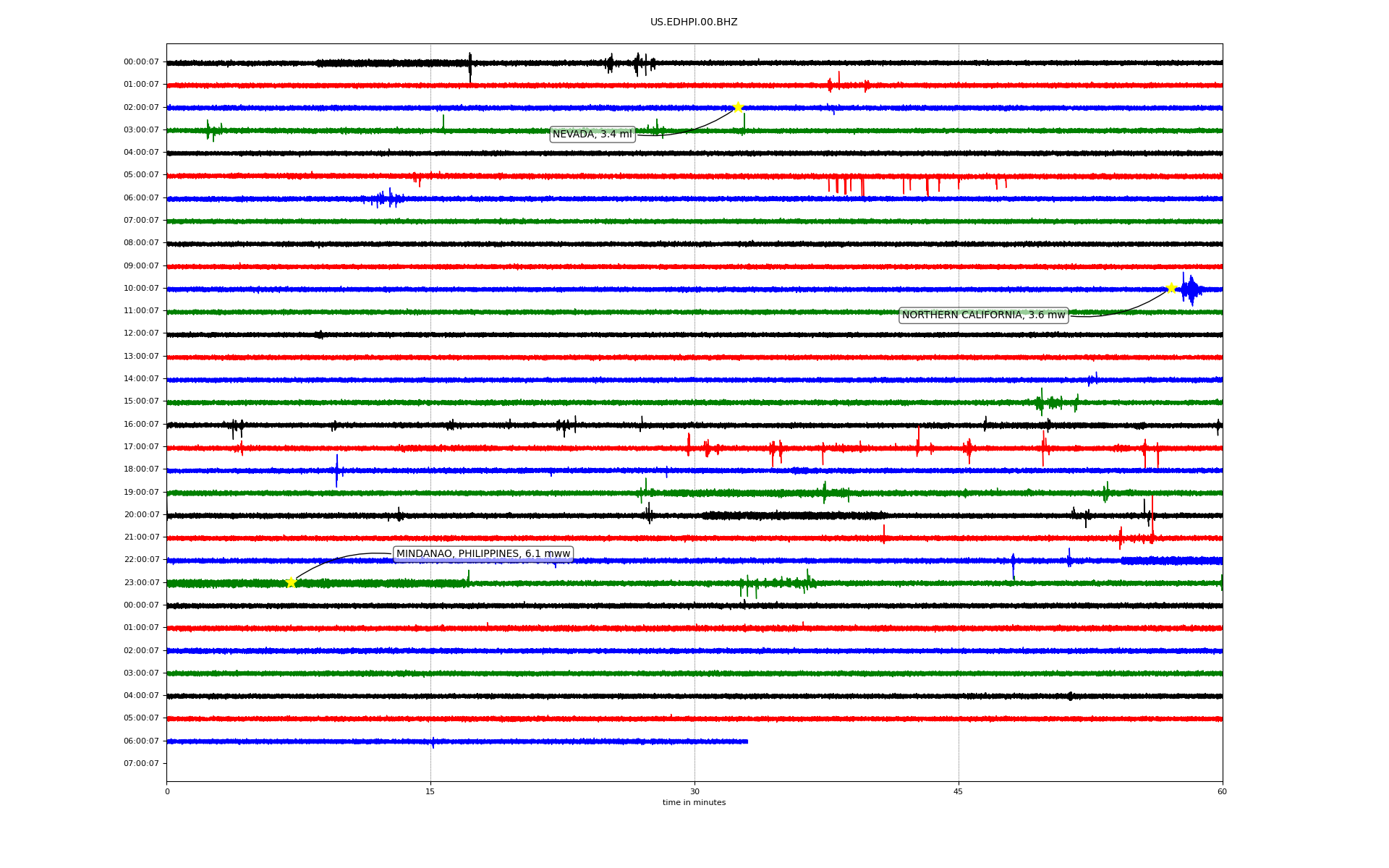This screenshot has height=868, width=1389.
Task: Select the 'MINDANAO, PHILIPPINES, 6.1 mww' label
Action: click(x=483, y=554)
